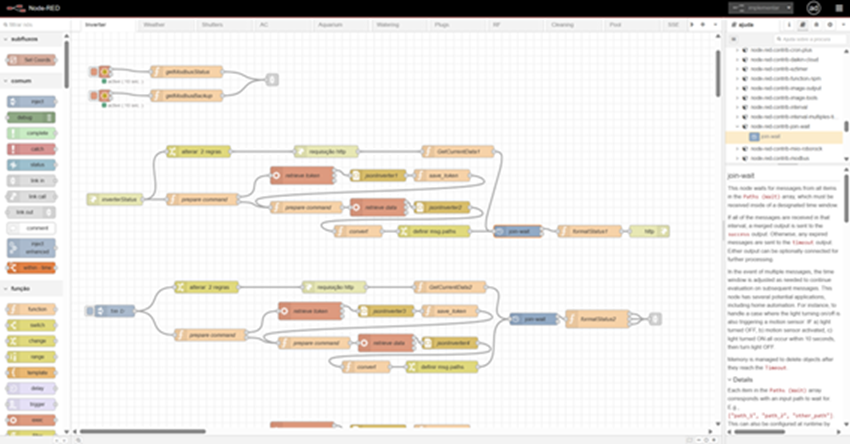Open the debug messages sidebar icon
The image size is (850, 444).
tap(815, 23)
